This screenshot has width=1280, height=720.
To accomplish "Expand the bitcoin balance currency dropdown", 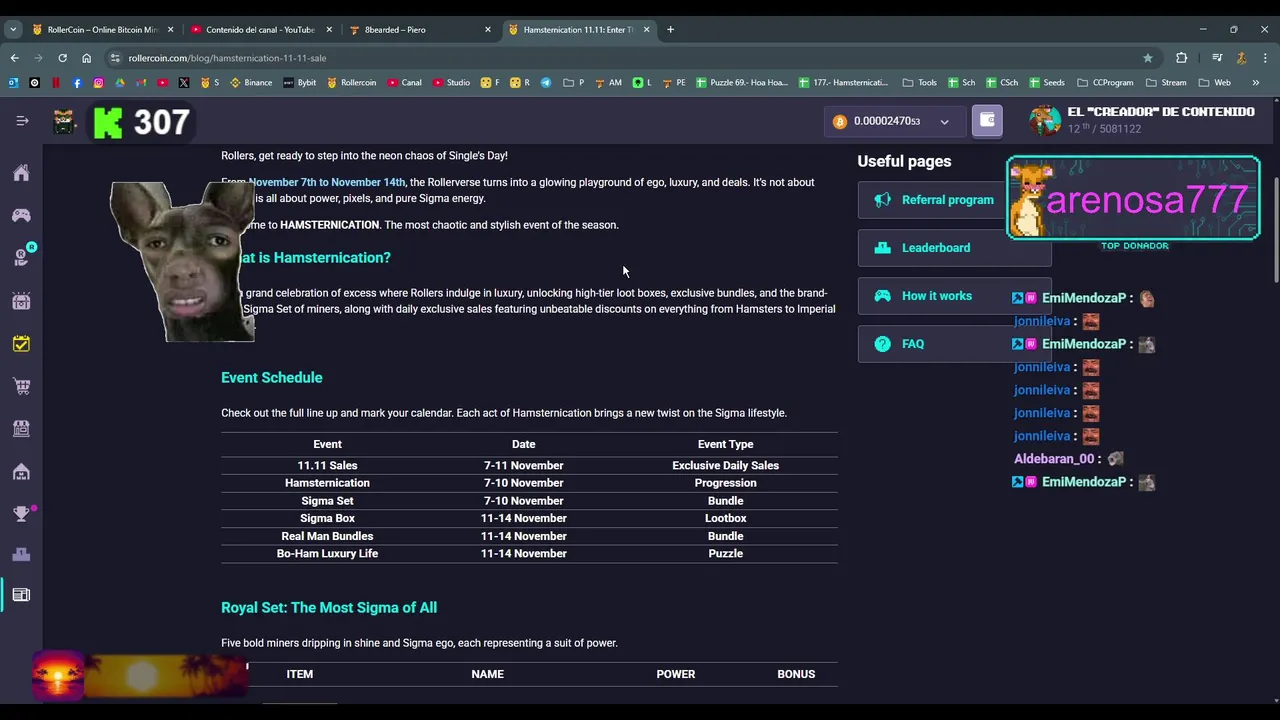I will [944, 122].
